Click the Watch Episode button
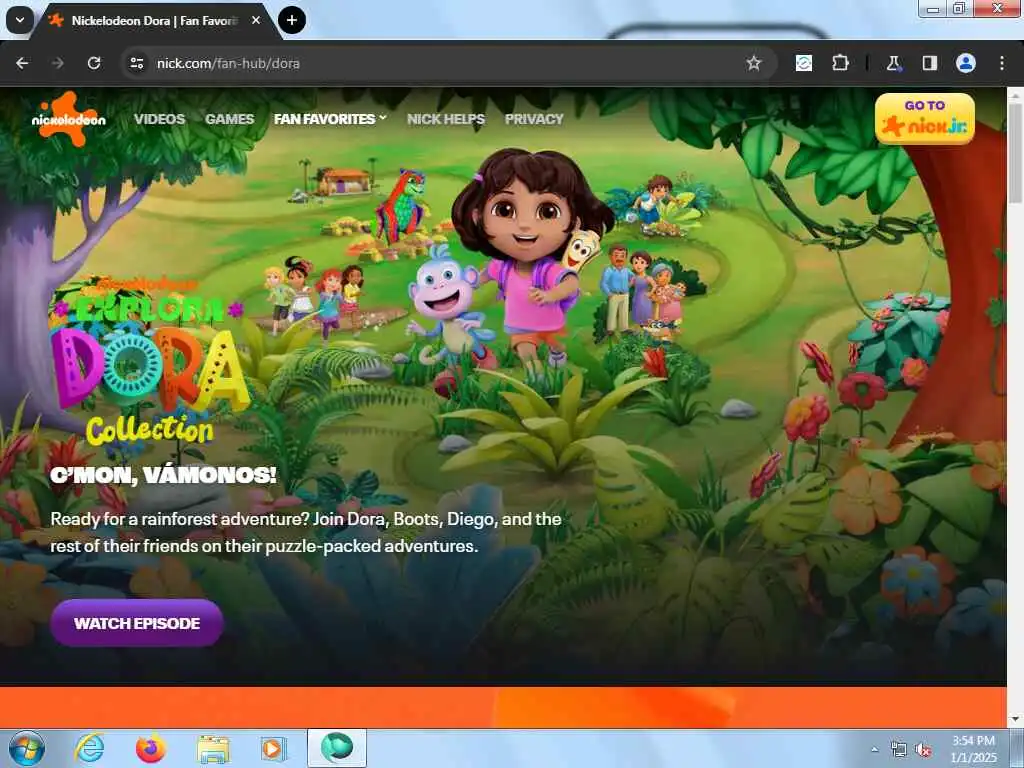Viewport: 1024px width, 768px height. click(136, 623)
